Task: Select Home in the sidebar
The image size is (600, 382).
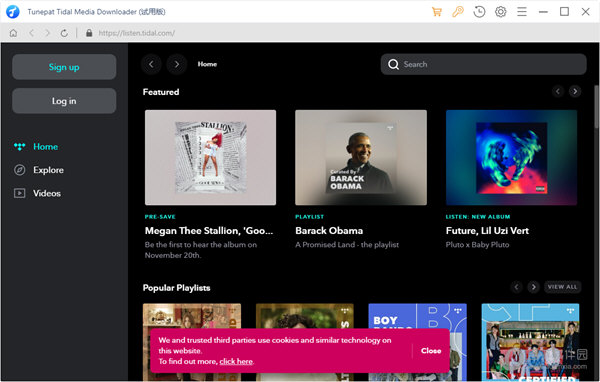Action: [x=36, y=147]
